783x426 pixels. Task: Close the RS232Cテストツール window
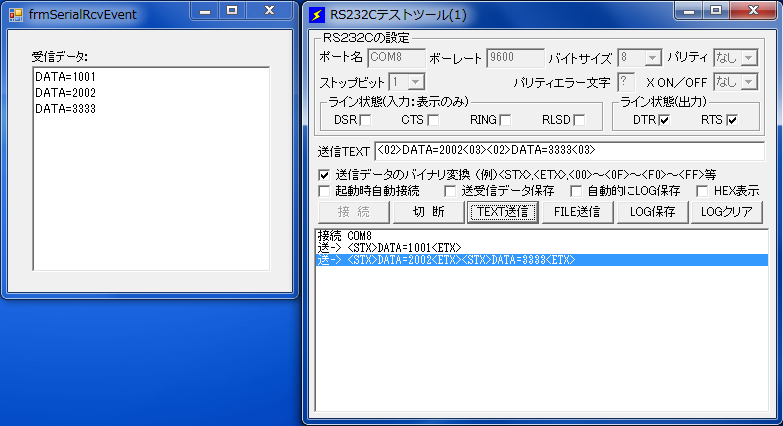click(753, 11)
